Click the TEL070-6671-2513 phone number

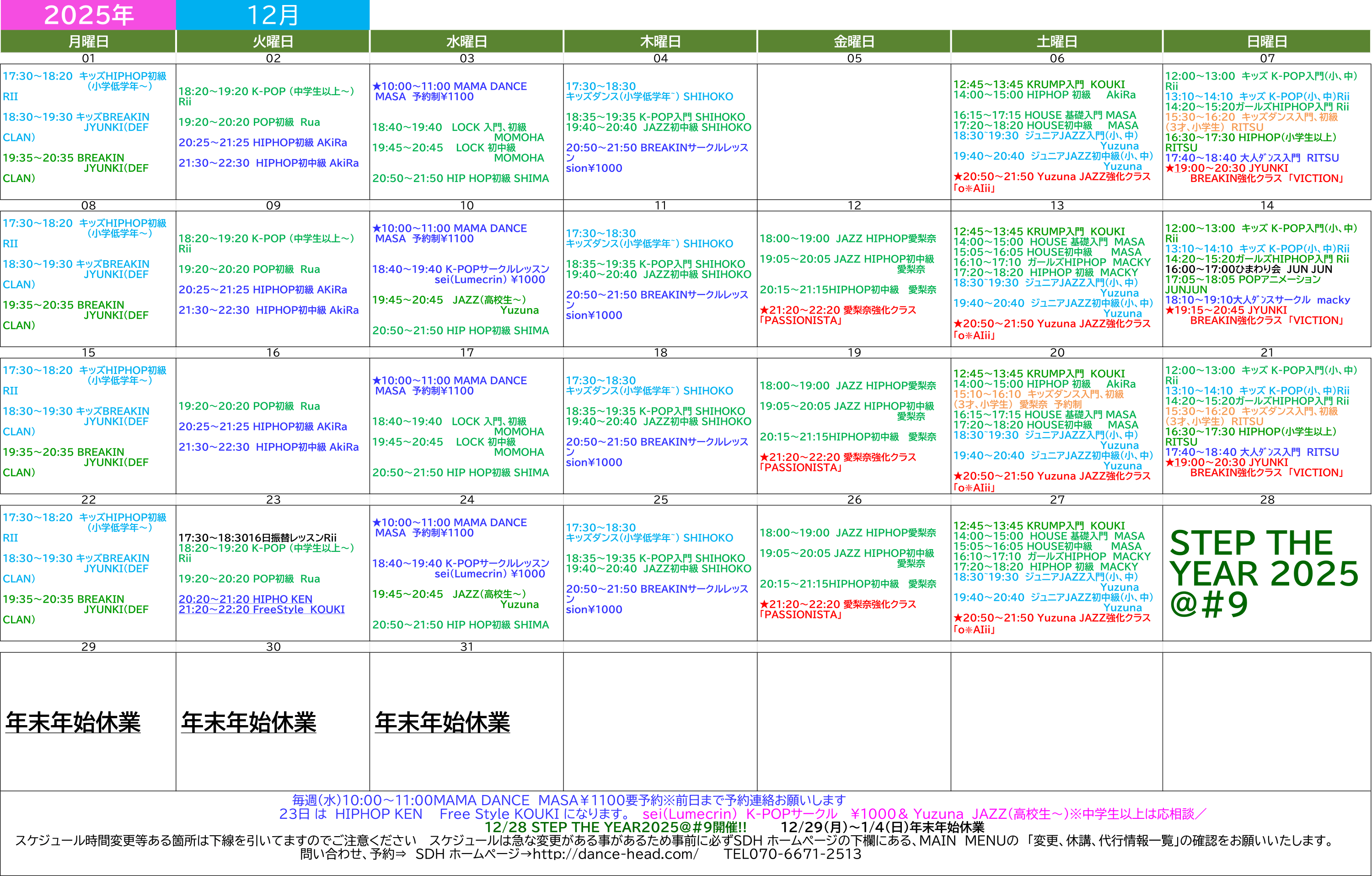(792, 854)
